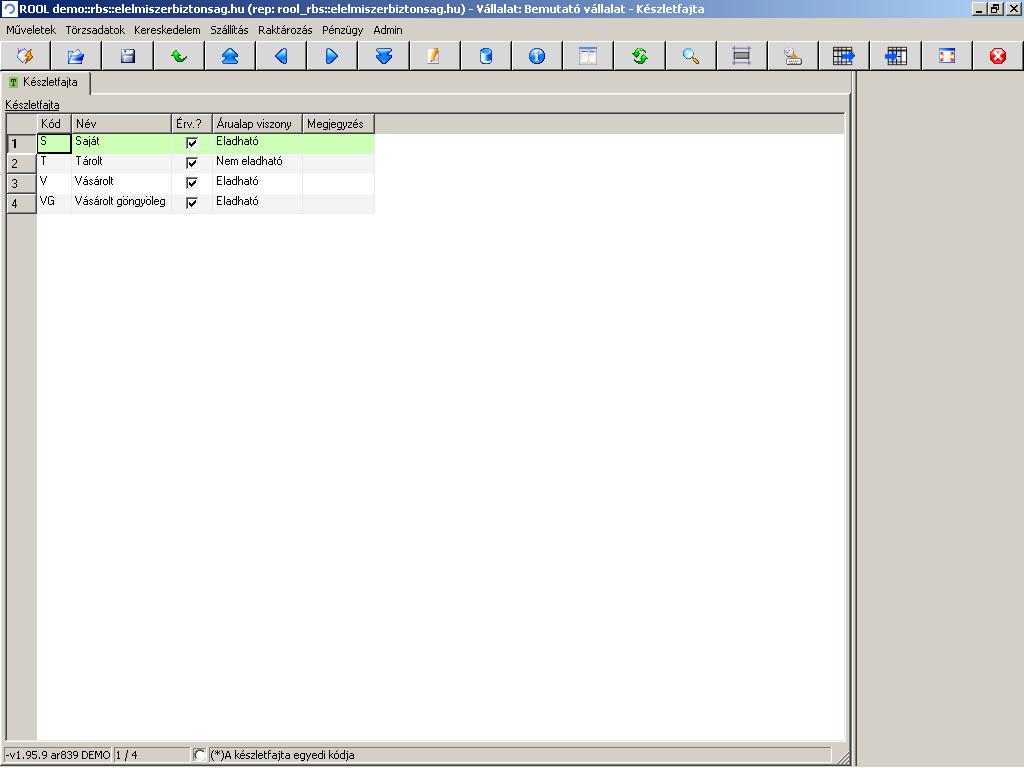Open the Törzsadatok menu
This screenshot has height=768, width=1024.
95,30
